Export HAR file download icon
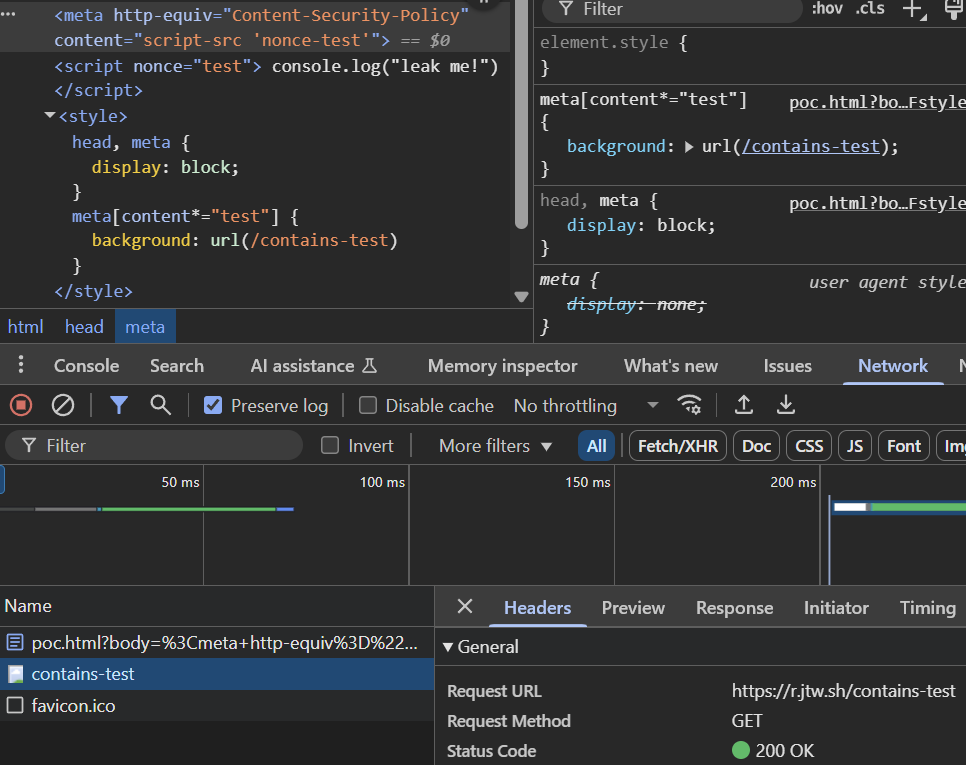Image resolution: width=966 pixels, height=765 pixels. [785, 405]
